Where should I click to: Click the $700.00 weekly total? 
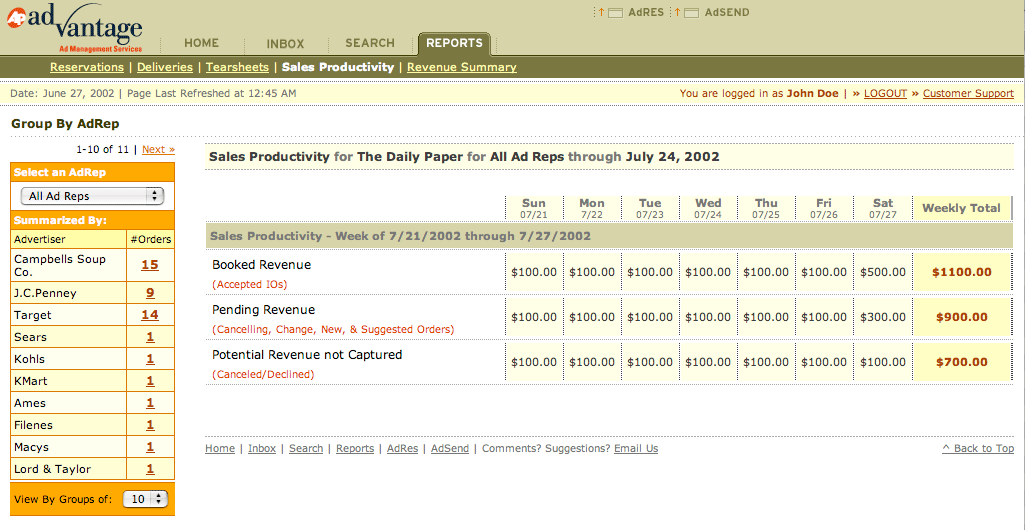(x=962, y=362)
